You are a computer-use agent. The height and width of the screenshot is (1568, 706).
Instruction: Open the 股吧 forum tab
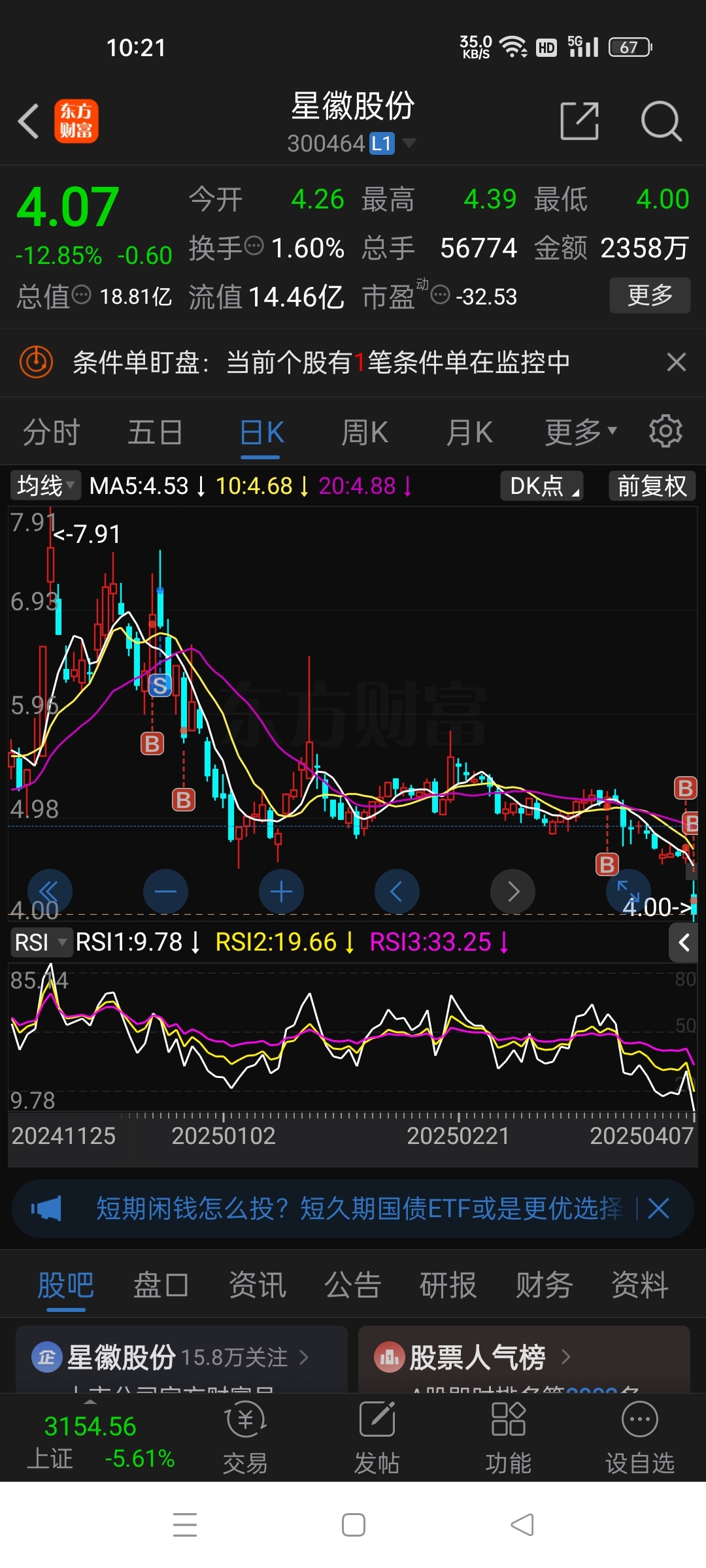(65, 1285)
